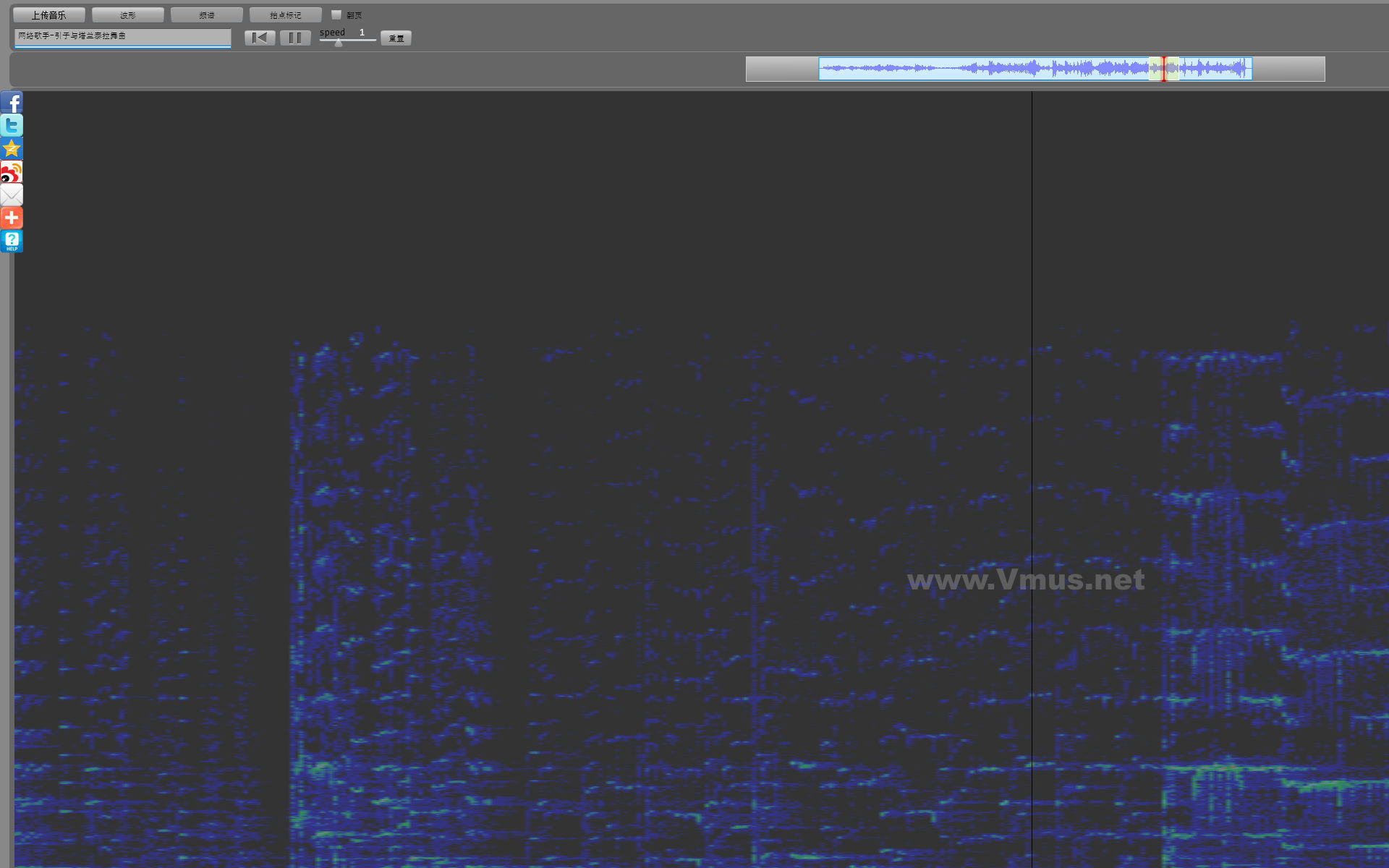Viewport: 1389px width, 868px height.
Task: Click the 重置 reset speed button
Action: [396, 38]
